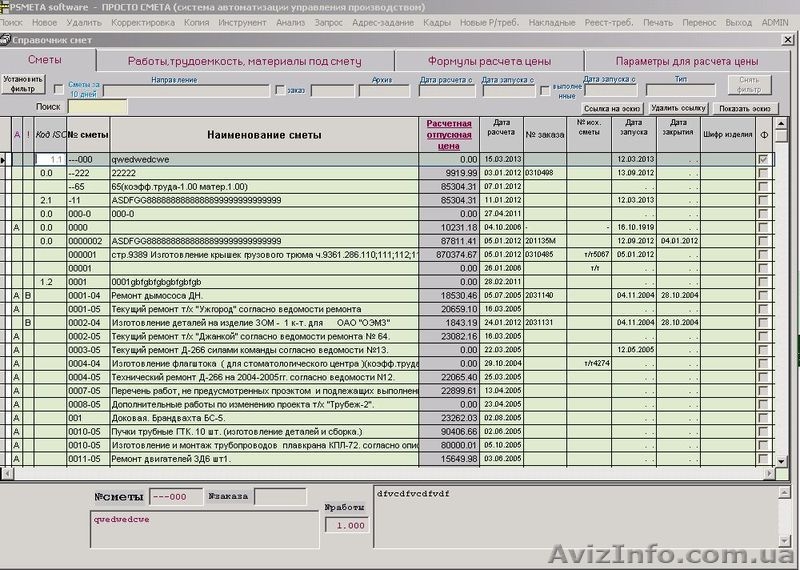The height and width of the screenshot is (570, 800).
Task: Open the Накладные menu
Action: click(551, 21)
